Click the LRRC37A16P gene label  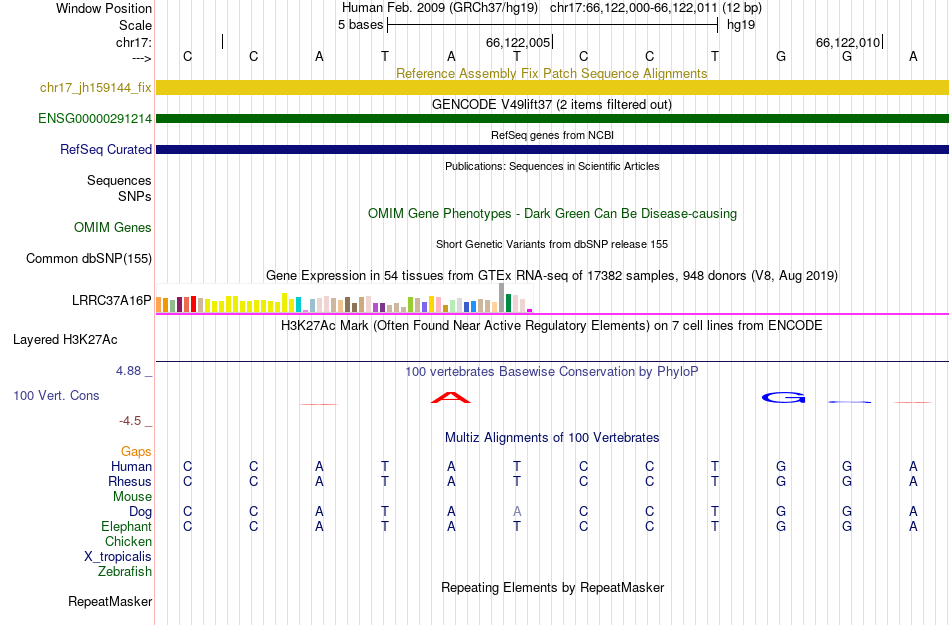click(111, 300)
